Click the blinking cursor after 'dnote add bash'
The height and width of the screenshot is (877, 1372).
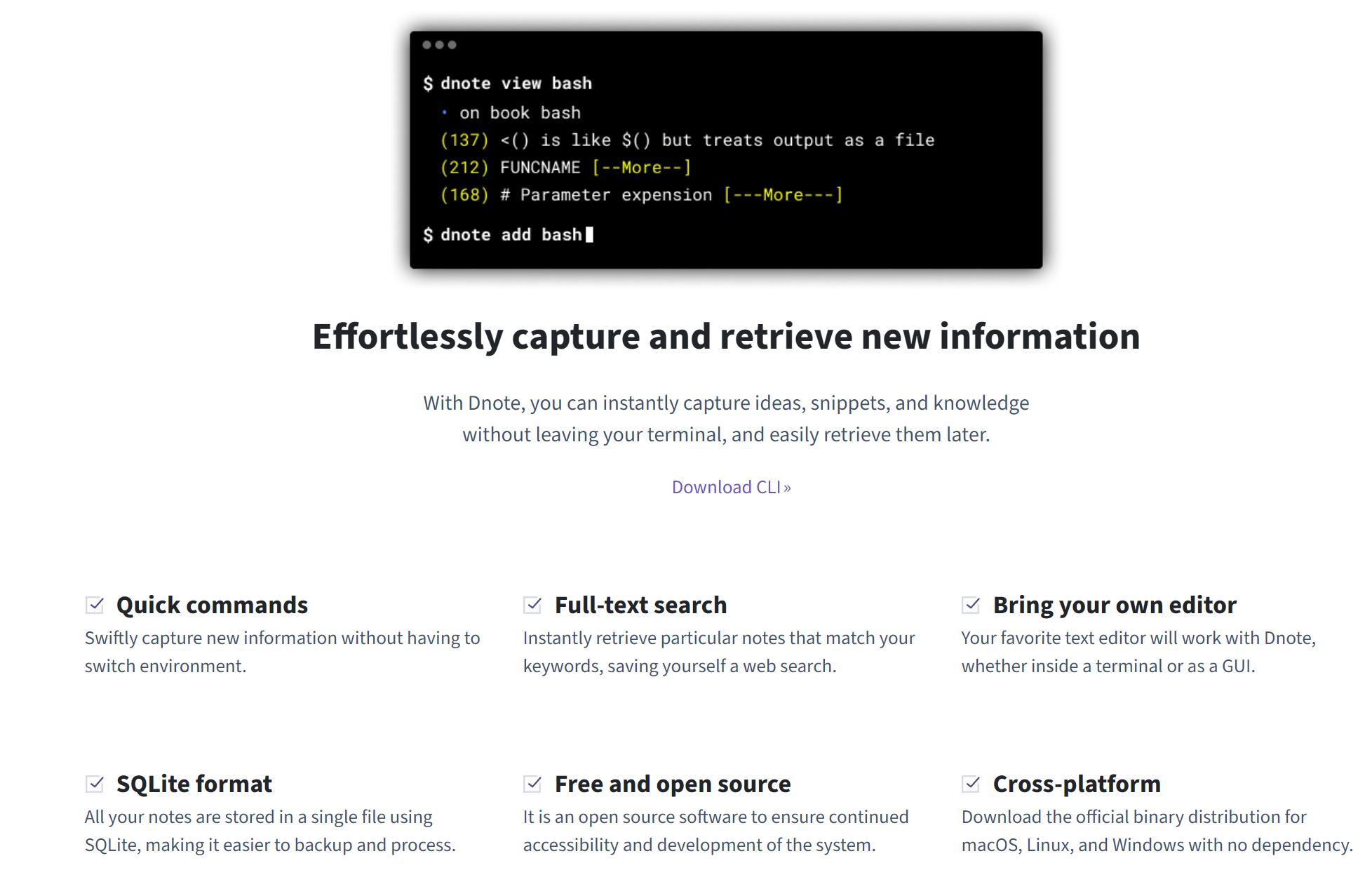click(x=589, y=234)
